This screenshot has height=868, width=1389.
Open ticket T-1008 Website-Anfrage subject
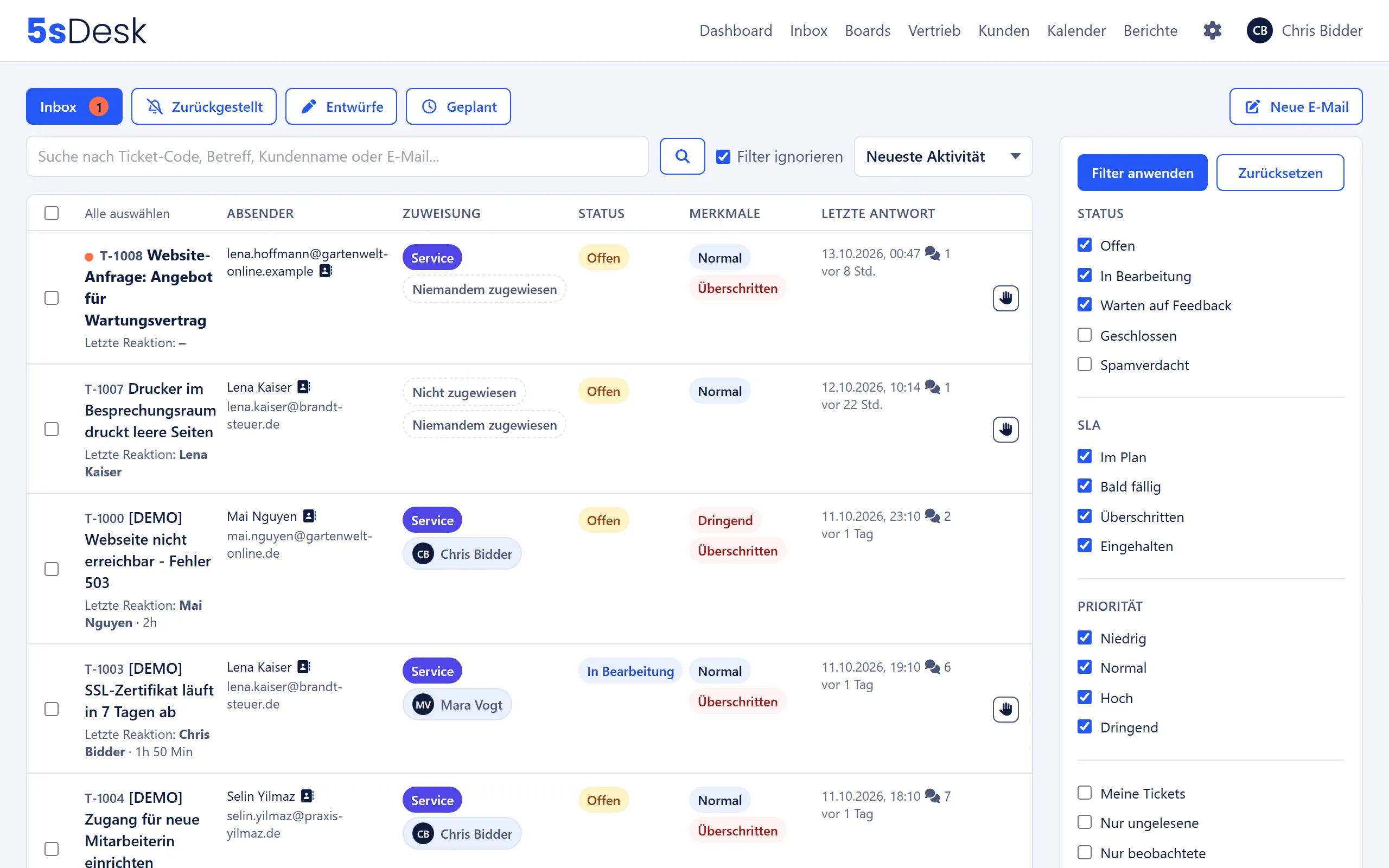tap(149, 288)
